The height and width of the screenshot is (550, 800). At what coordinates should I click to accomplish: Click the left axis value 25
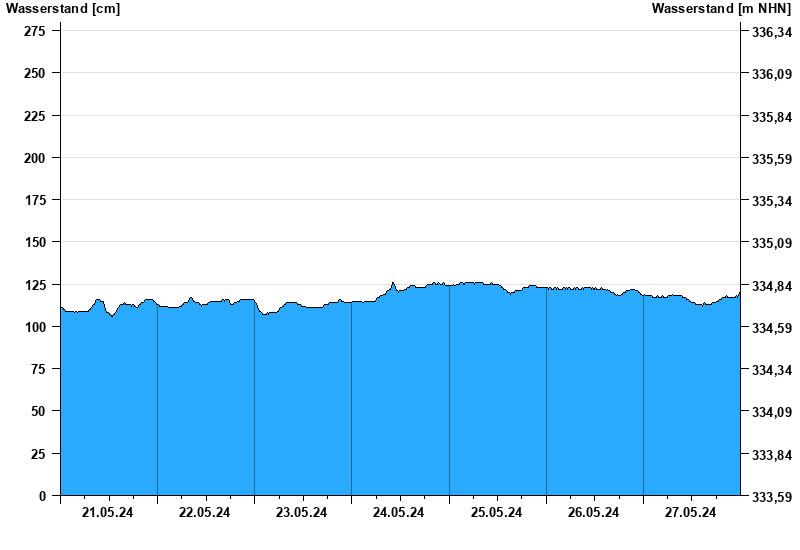[x=38, y=454]
